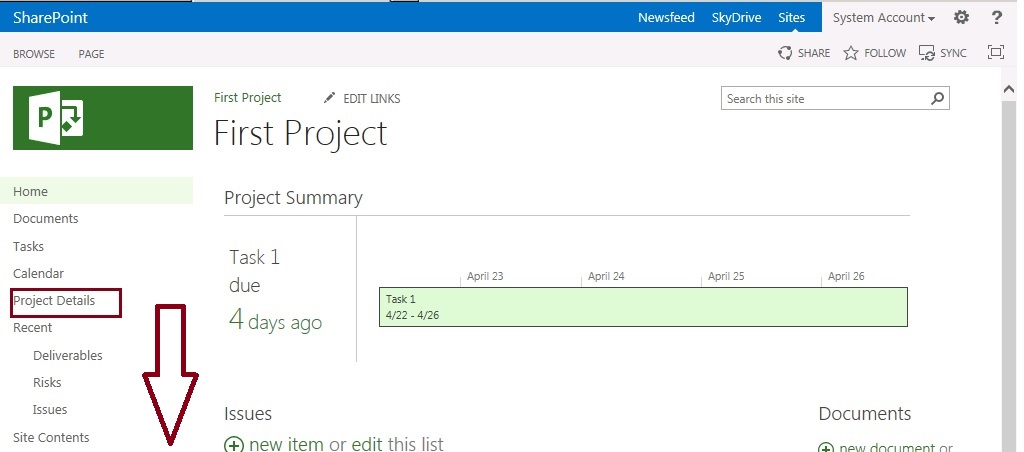Click the help question mark icon
Image resolution: width=1024 pixels, height=452 pixels.
[x=996, y=18]
